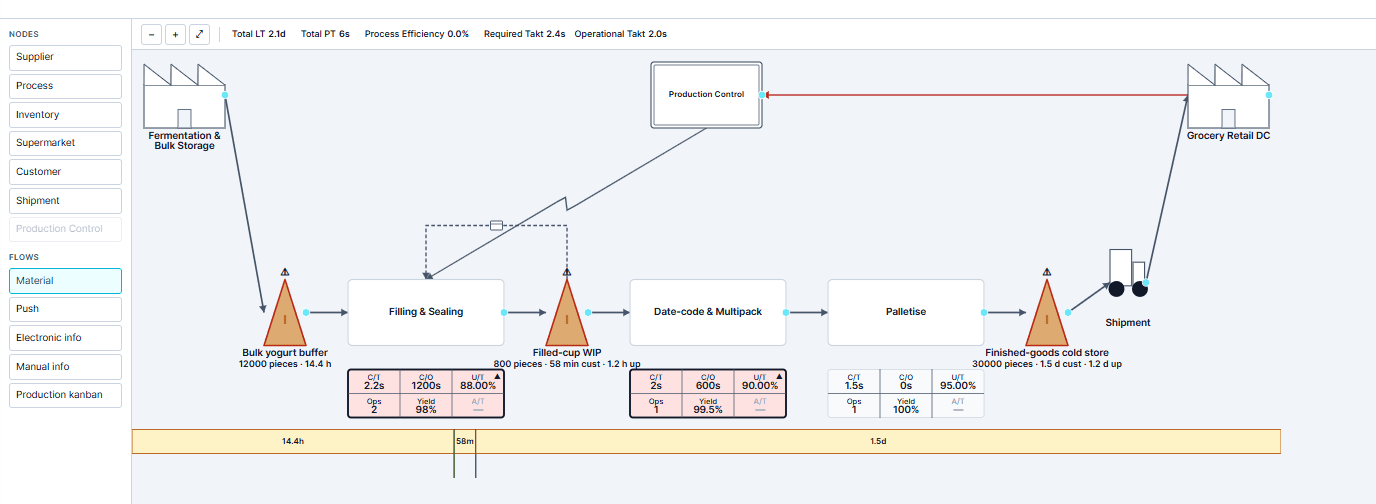Viewport: 1376px width, 504px height.
Task: Click the 1.5d timeline segment
Action: point(878,441)
